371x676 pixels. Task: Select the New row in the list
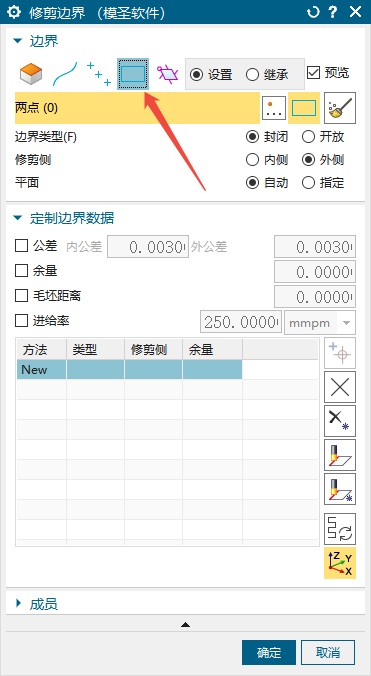(129, 370)
